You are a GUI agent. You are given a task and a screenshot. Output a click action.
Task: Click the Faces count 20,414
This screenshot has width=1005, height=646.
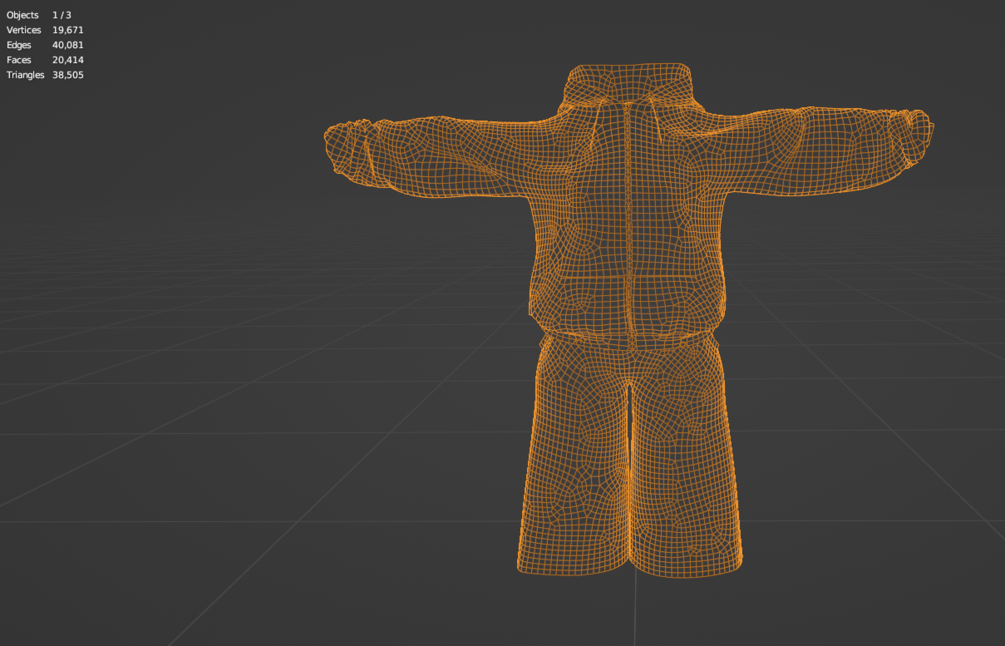click(68, 60)
